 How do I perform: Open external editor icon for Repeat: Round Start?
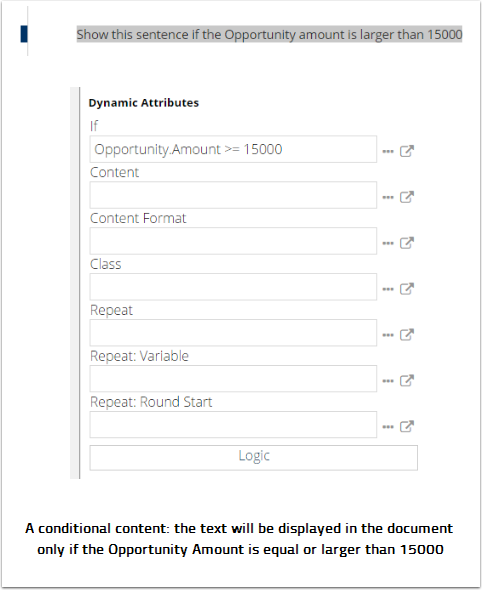coord(407,426)
